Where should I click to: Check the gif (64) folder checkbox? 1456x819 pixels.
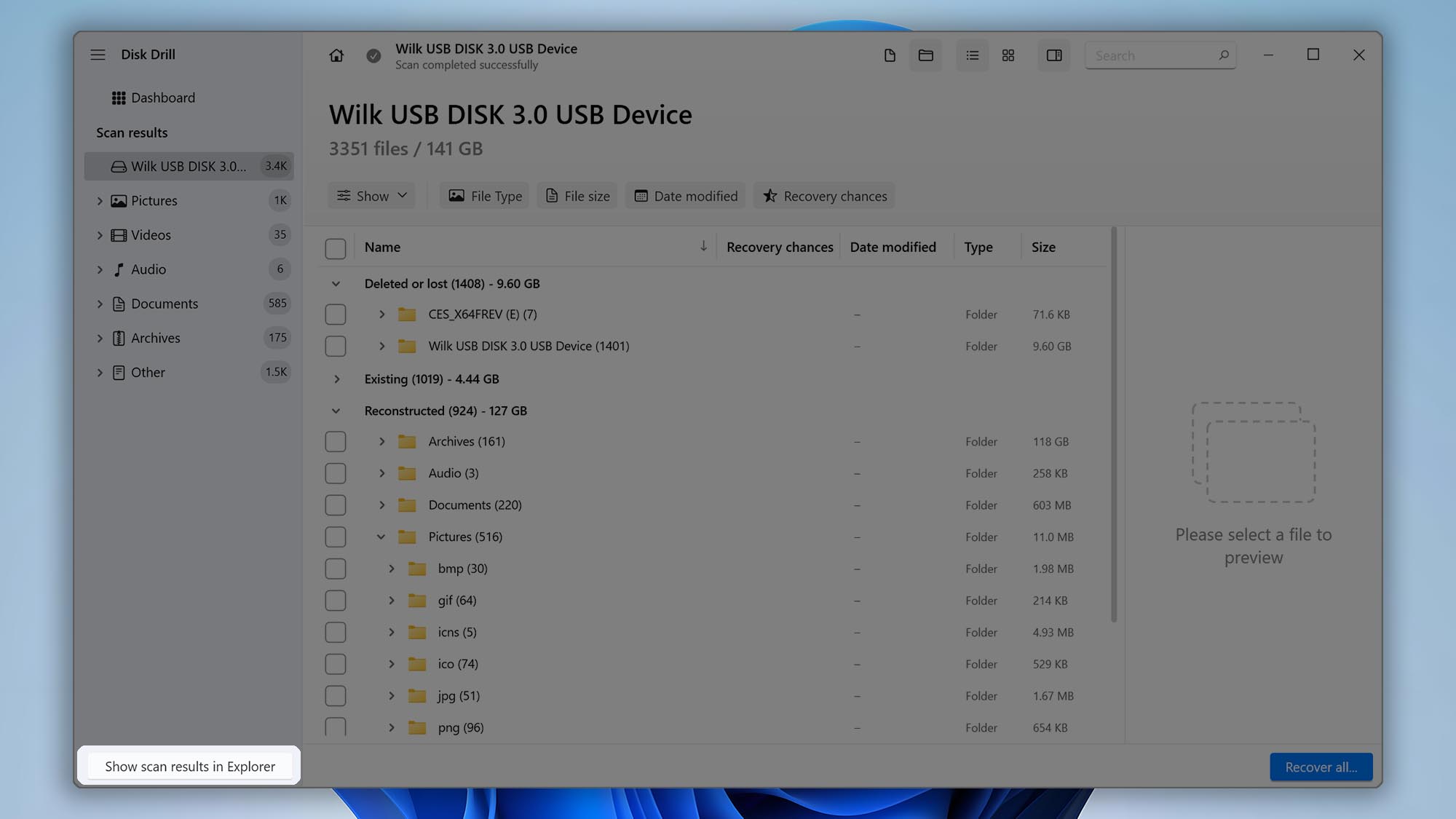click(x=336, y=601)
